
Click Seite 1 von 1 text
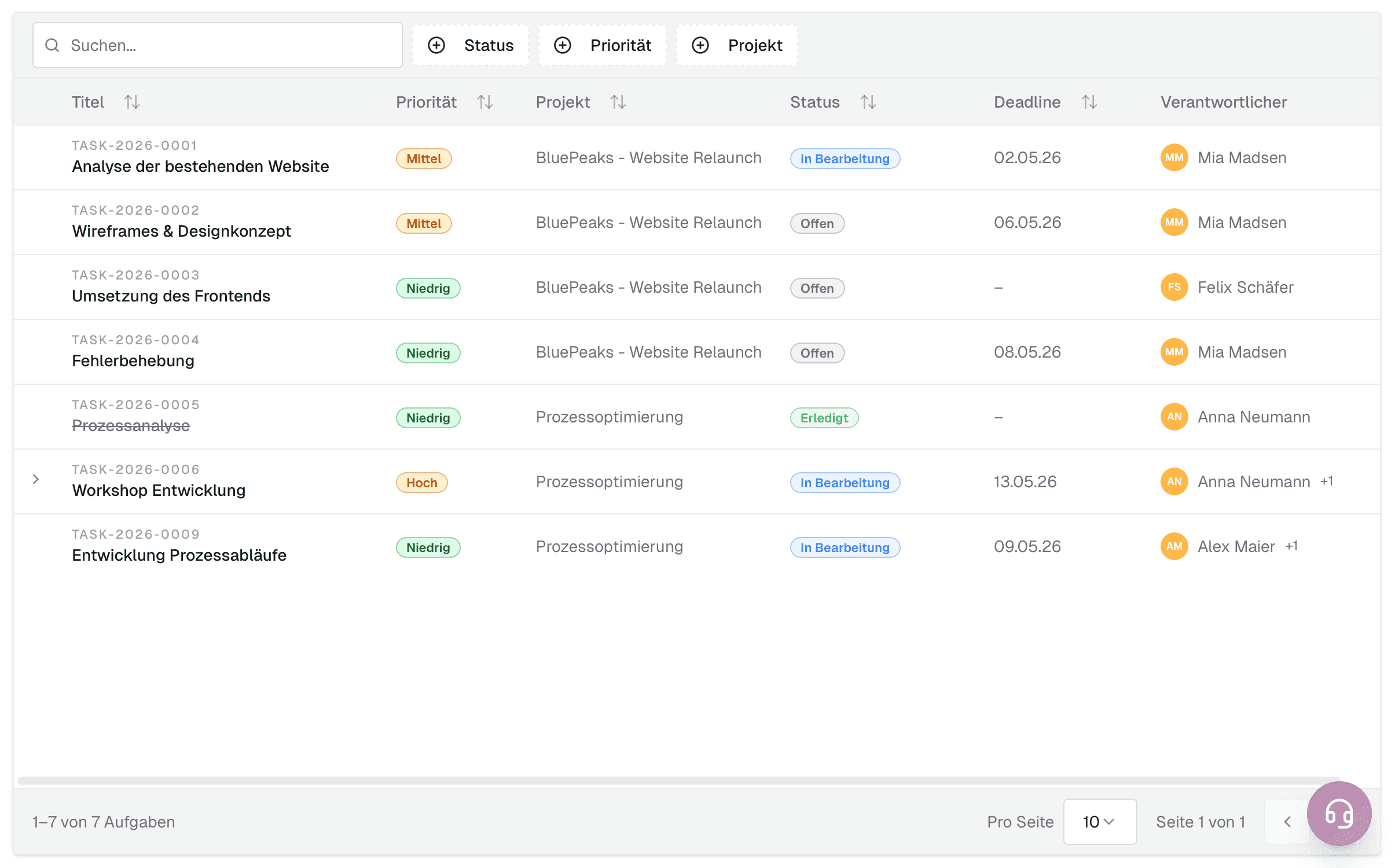1201,822
